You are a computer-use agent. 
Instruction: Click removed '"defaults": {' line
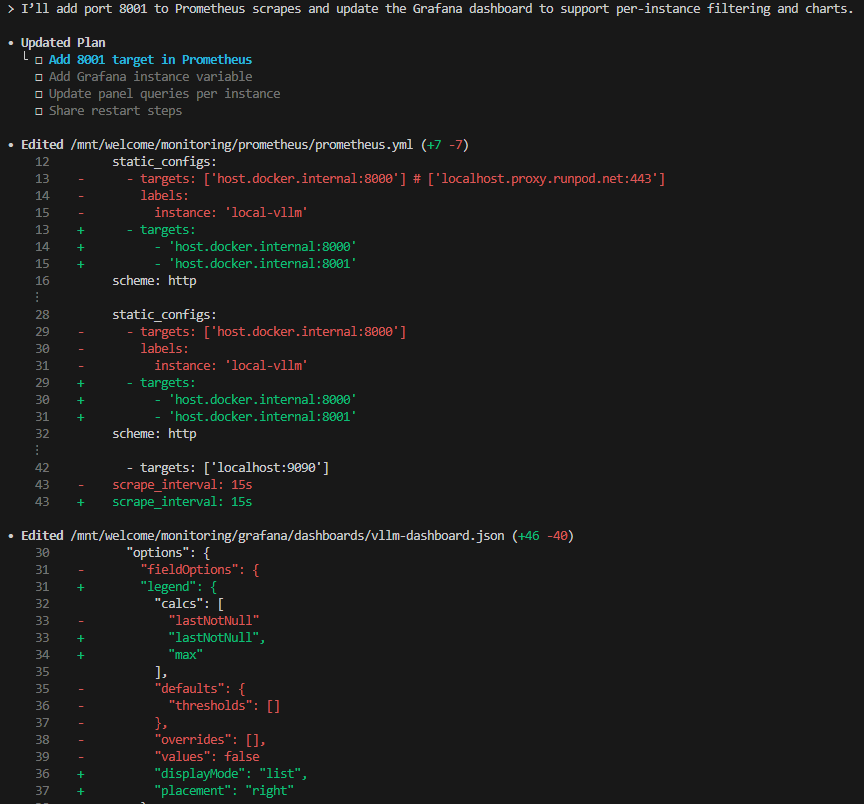[199, 688]
